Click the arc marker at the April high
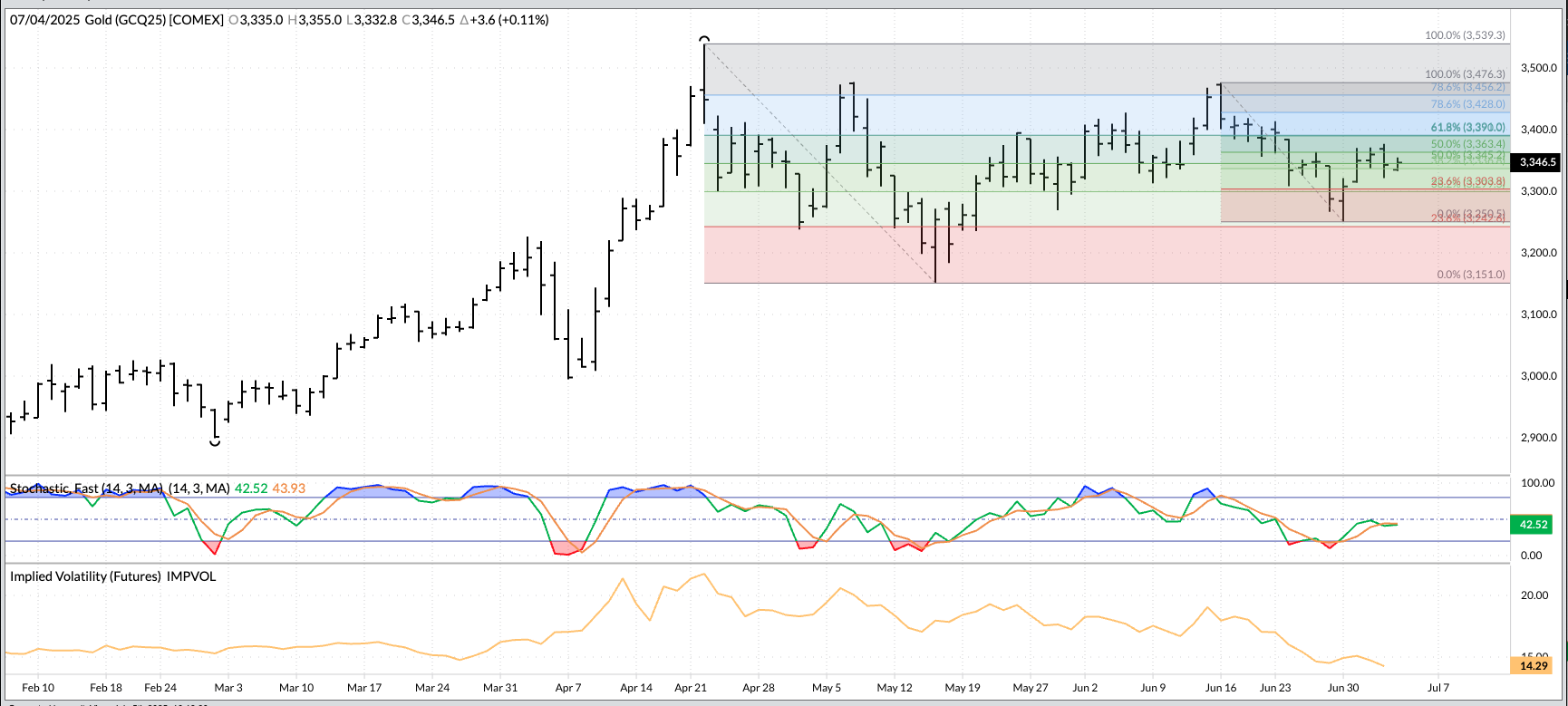Viewport: 1568px width, 706px height. 704,40
